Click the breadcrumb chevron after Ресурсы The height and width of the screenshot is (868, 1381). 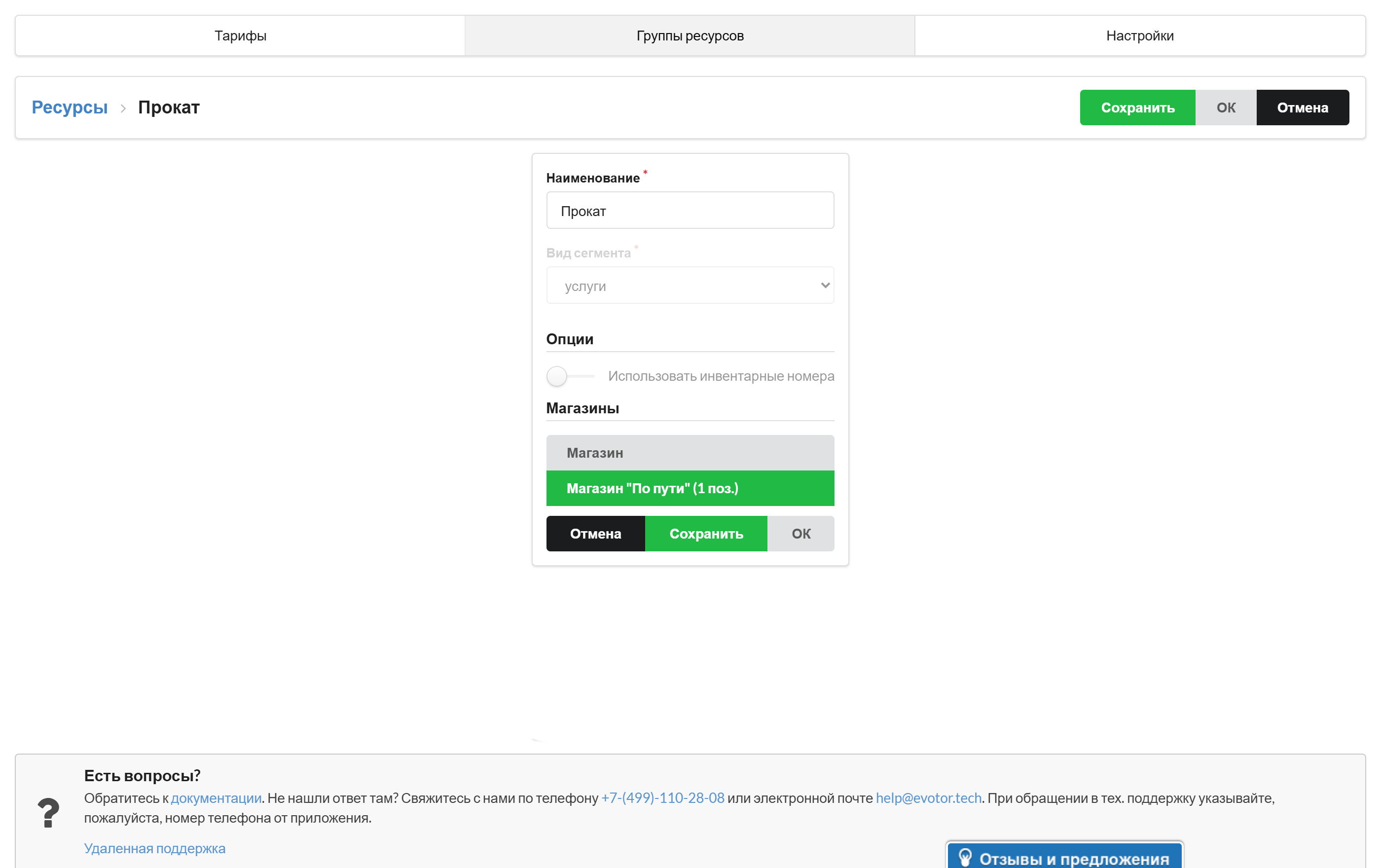pyautogui.click(x=123, y=108)
